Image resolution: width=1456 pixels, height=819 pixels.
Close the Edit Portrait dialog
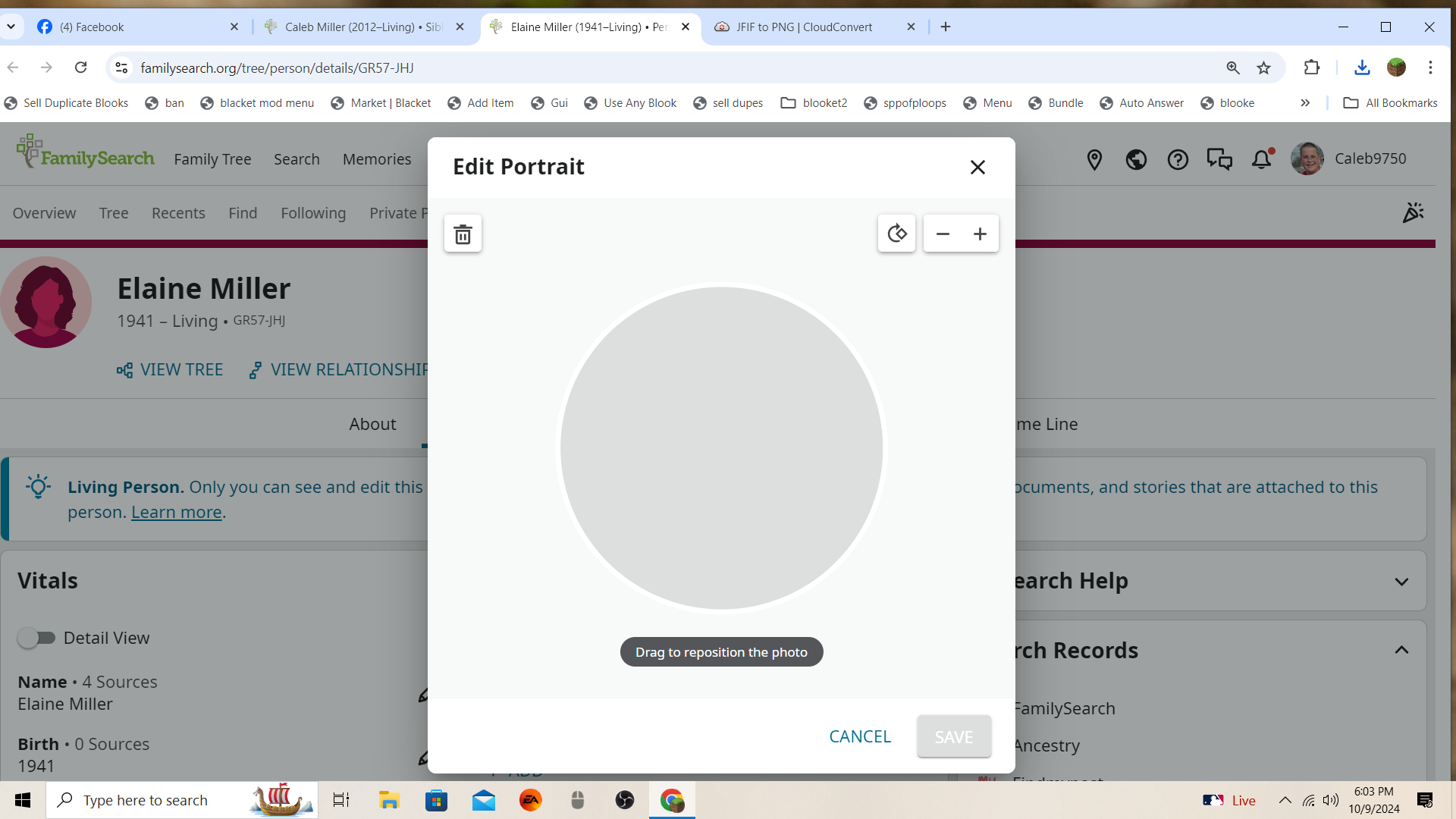(977, 167)
